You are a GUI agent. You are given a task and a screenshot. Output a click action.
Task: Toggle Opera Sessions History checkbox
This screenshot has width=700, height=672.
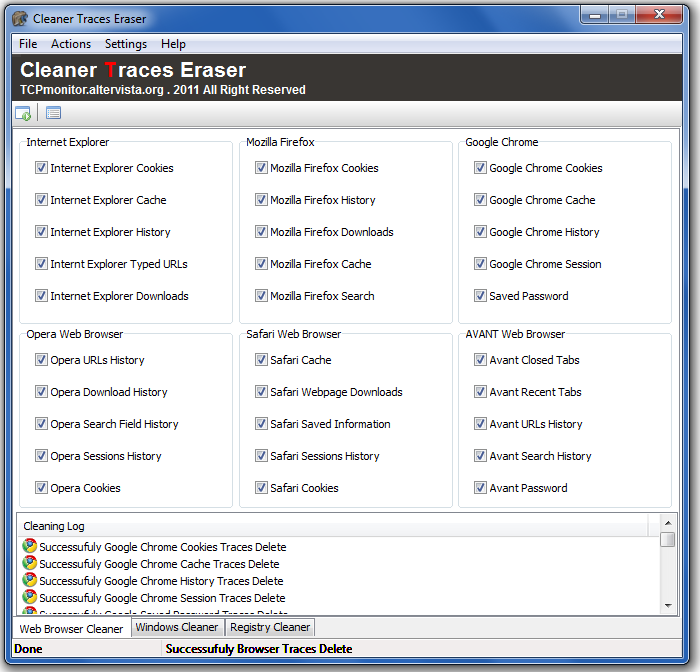pos(41,456)
